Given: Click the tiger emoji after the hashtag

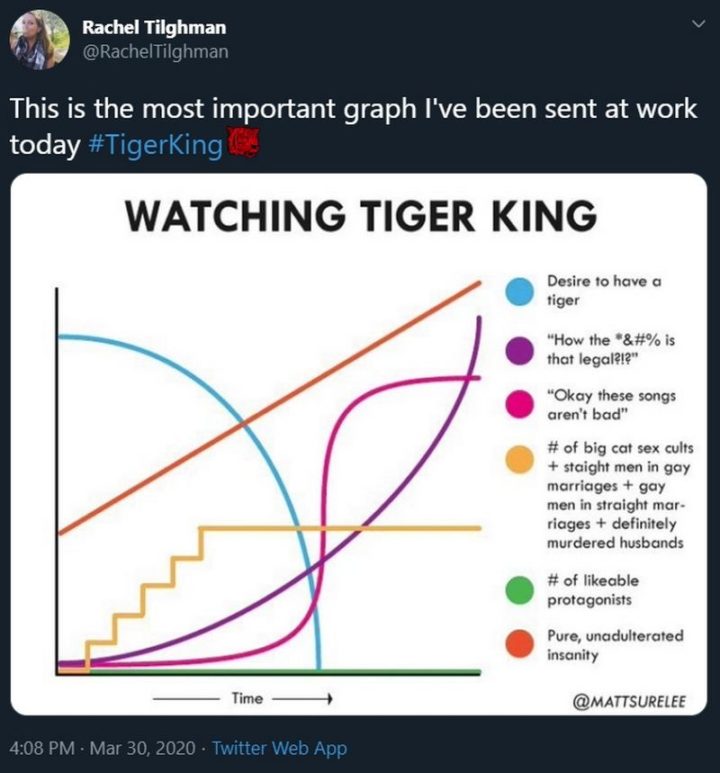Looking at the screenshot, I should pyautogui.click(x=244, y=145).
